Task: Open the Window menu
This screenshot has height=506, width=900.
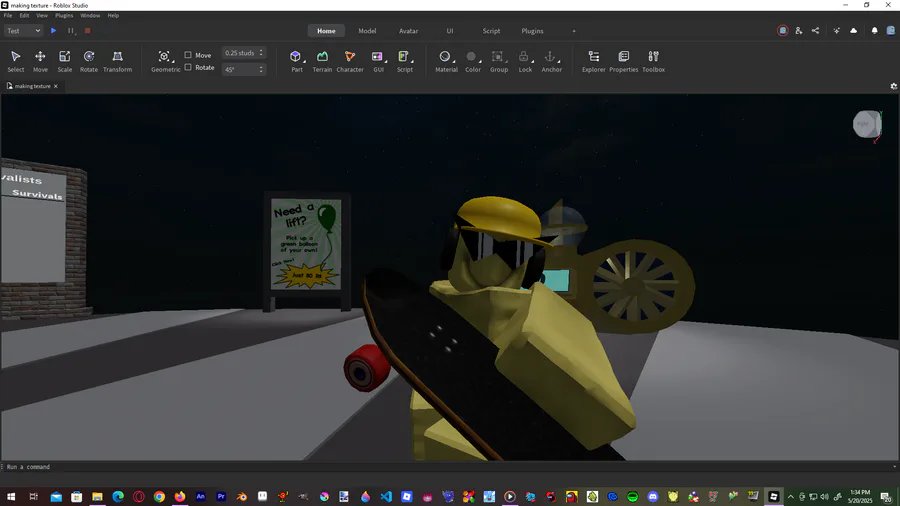Action: tap(90, 15)
